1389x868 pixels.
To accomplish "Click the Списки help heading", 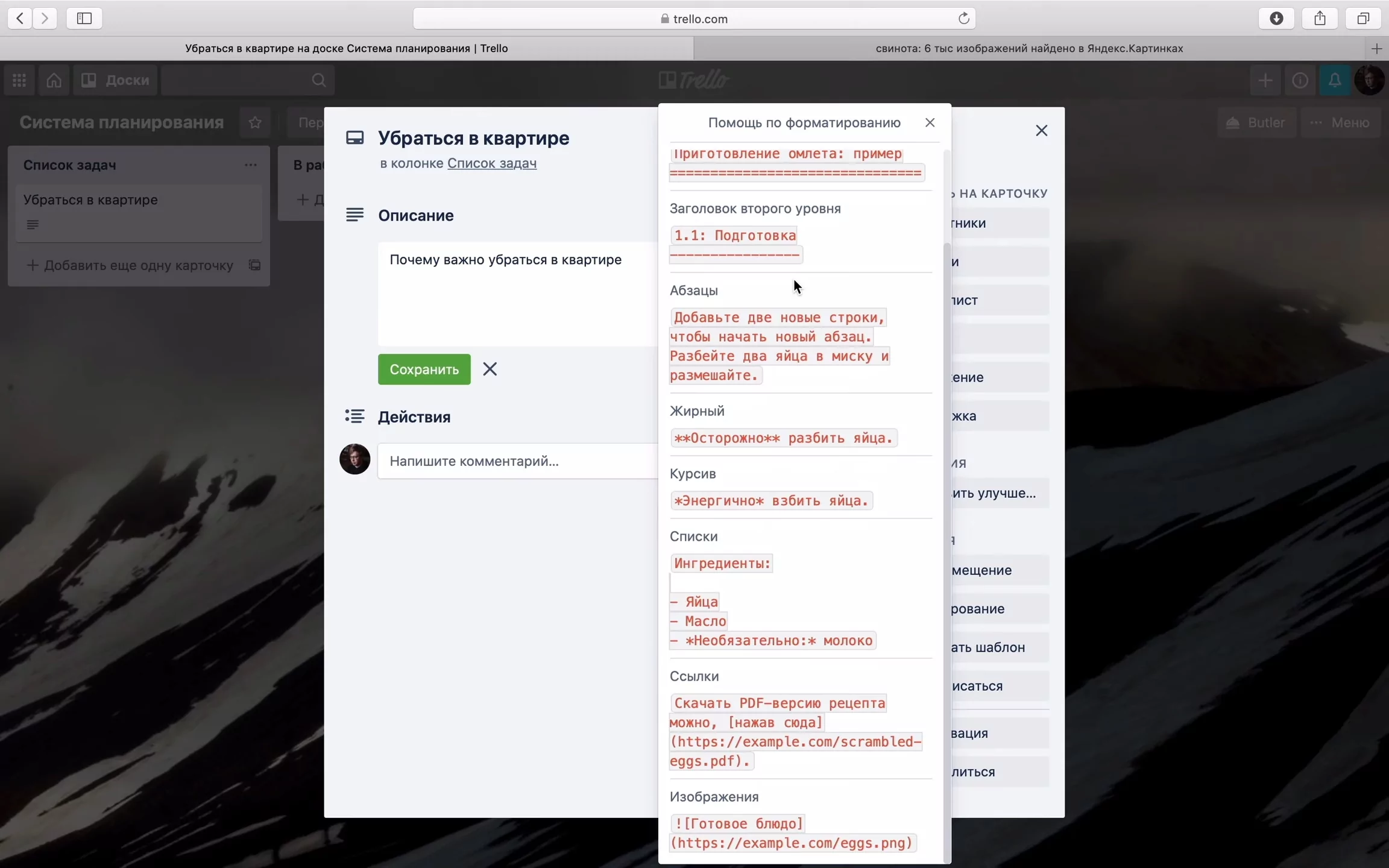I will coord(693,536).
